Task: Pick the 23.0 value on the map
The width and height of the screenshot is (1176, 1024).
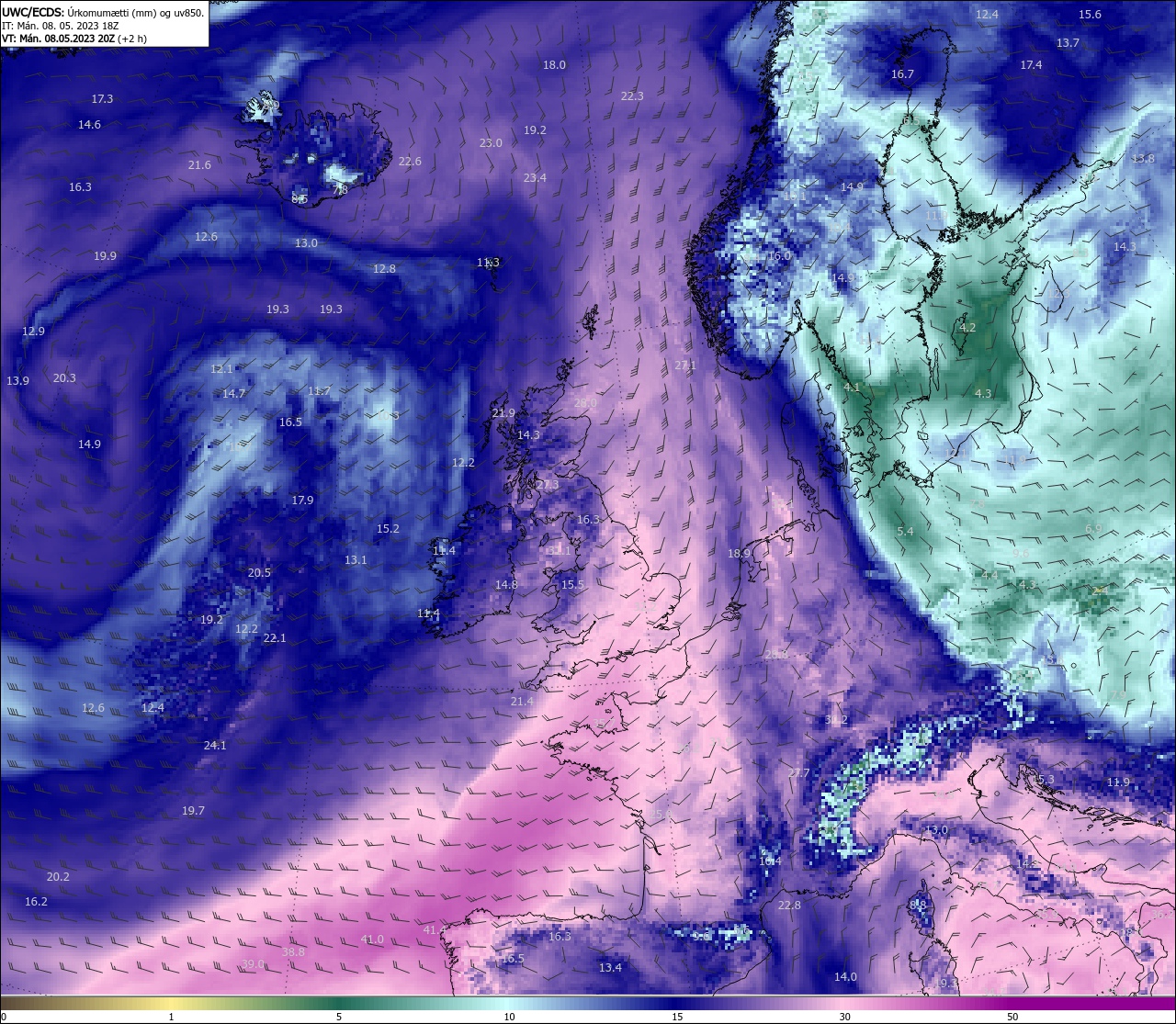Action: click(491, 143)
